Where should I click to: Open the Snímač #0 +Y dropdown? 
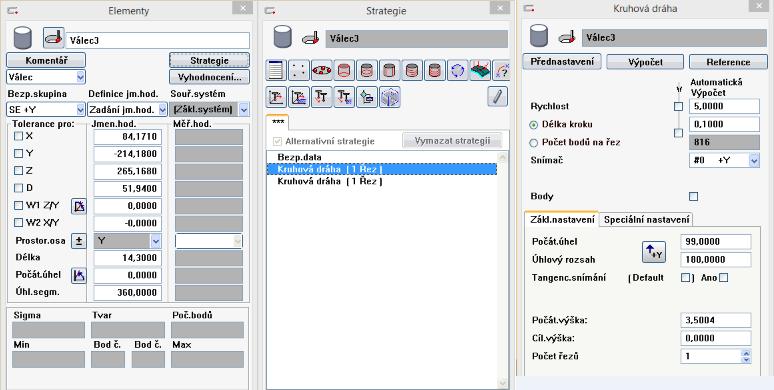pos(754,160)
